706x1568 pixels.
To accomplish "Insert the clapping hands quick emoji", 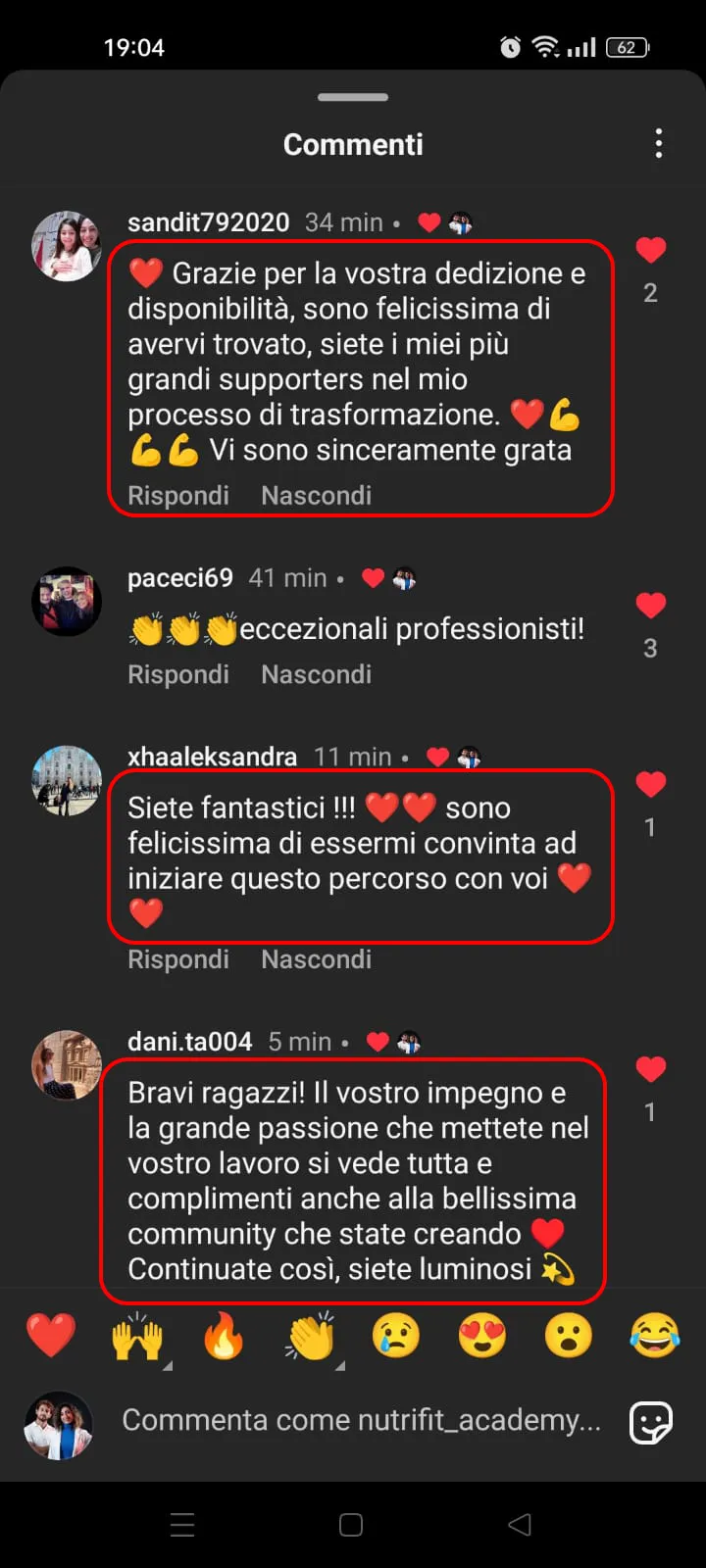I will click(311, 1336).
